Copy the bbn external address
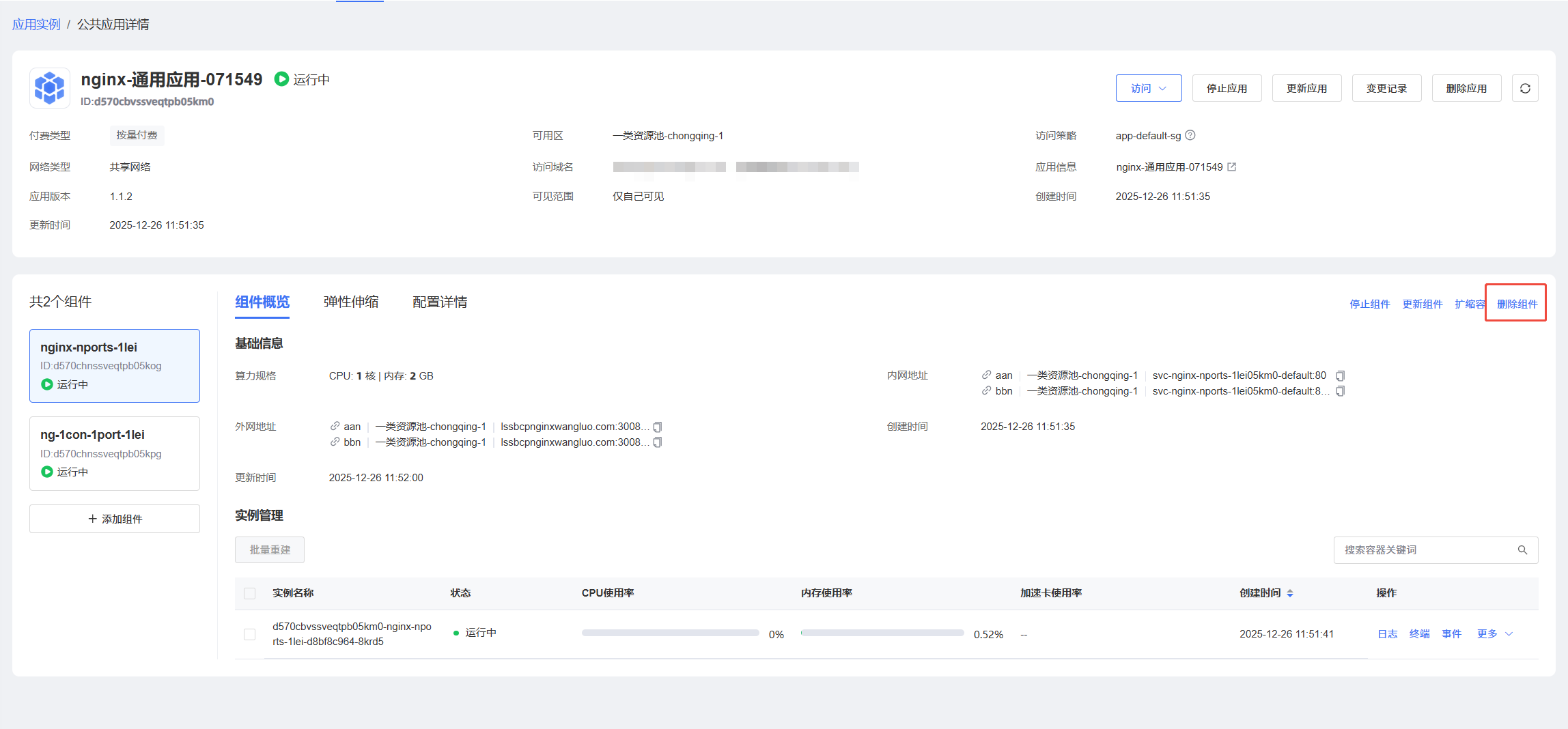This screenshot has width=1568, height=729. [658, 442]
